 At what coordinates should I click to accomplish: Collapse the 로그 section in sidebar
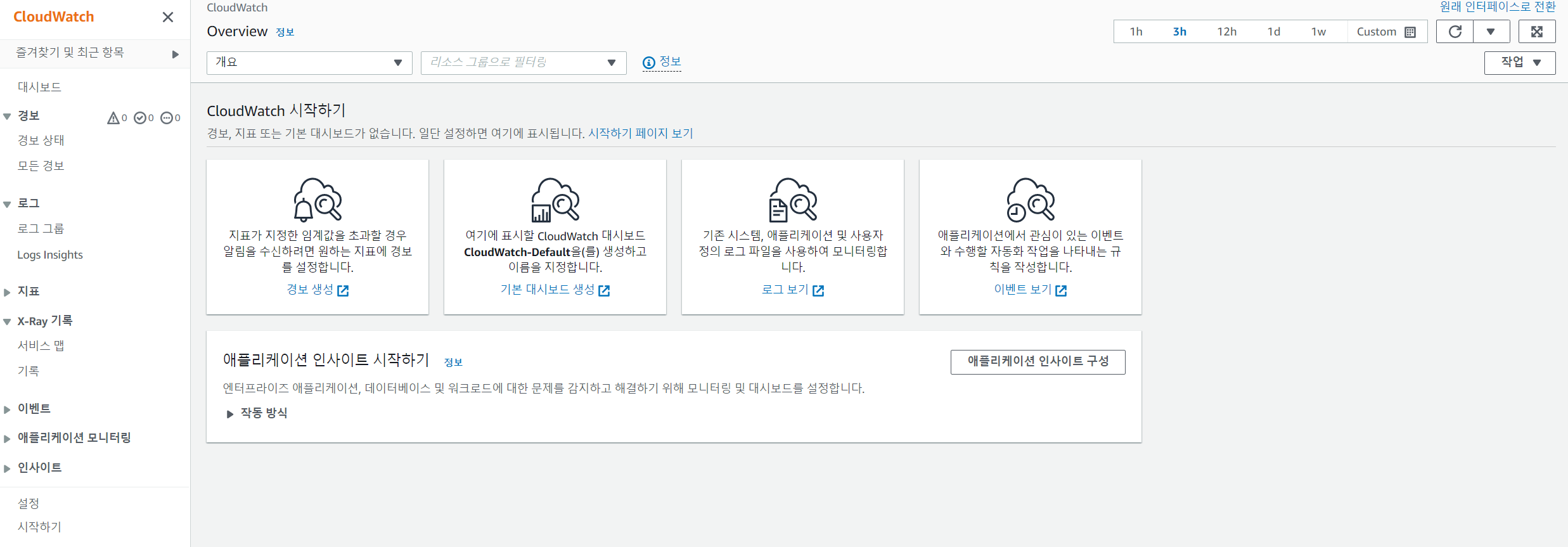pos(7,204)
